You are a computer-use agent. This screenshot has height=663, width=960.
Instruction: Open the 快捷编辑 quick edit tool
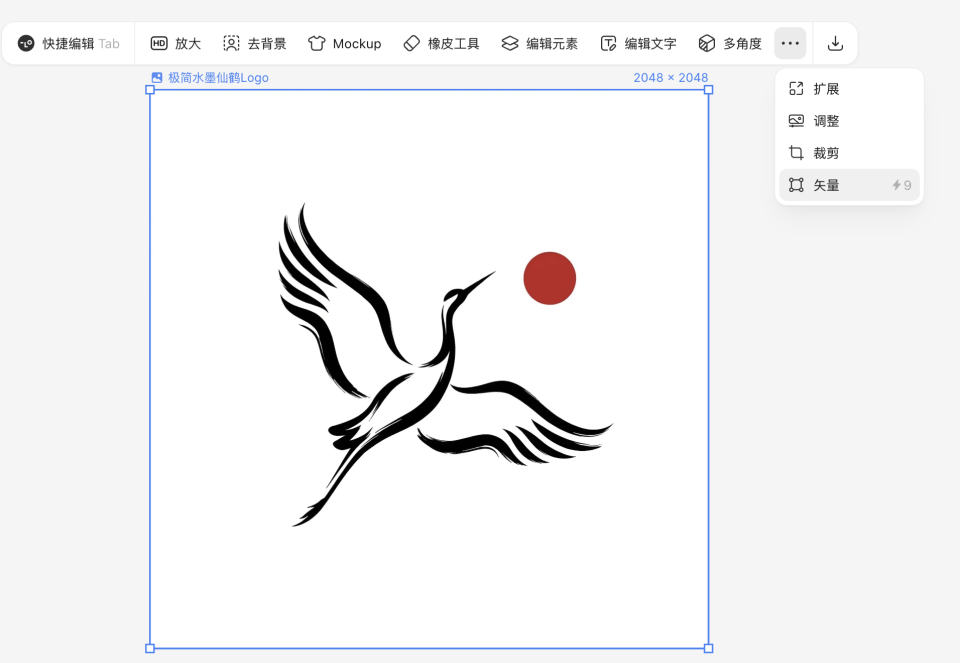click(68, 43)
